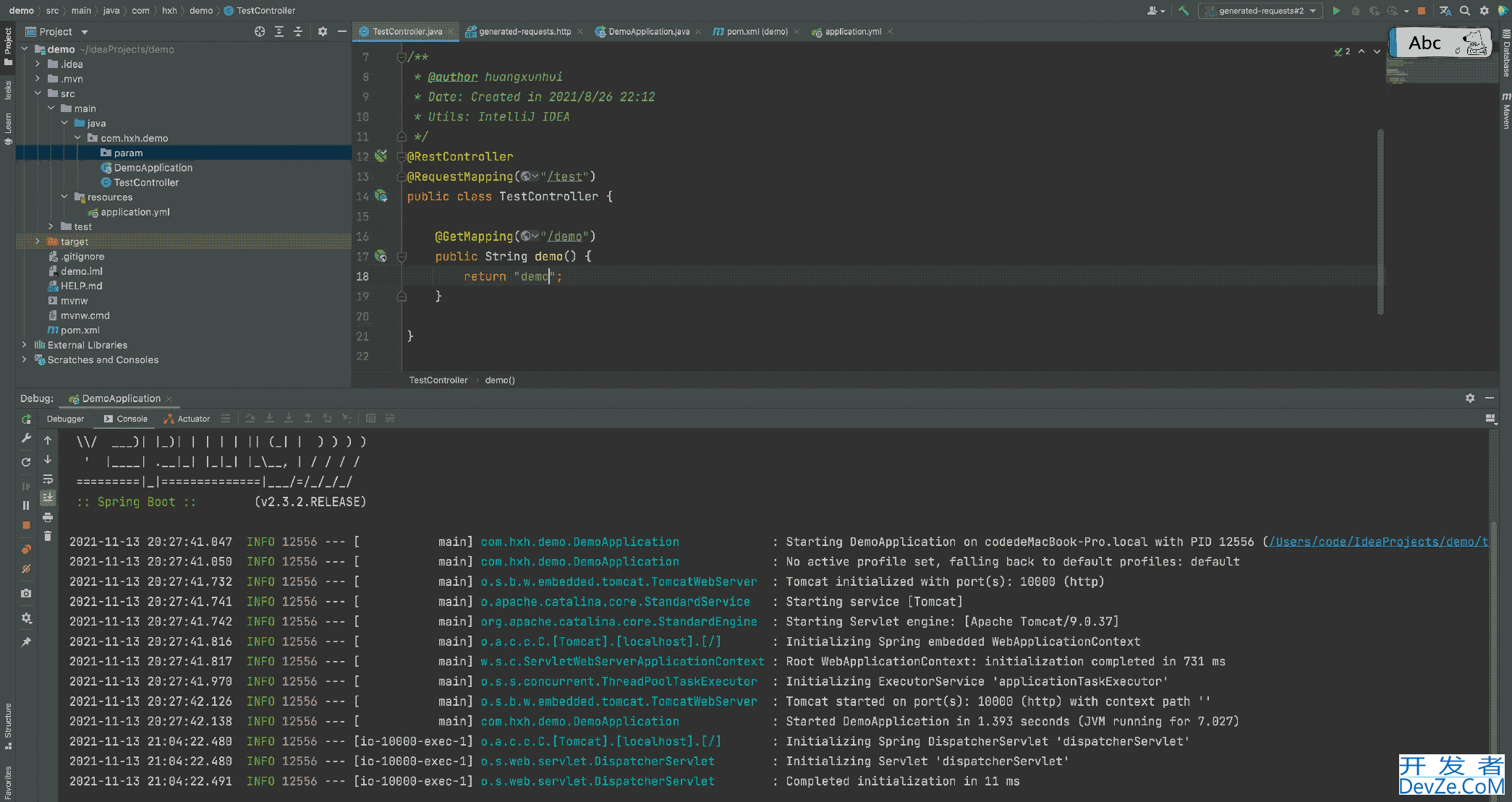Click Collapse All in Project panel header
The width and height of the screenshot is (1512, 802).
298,32
